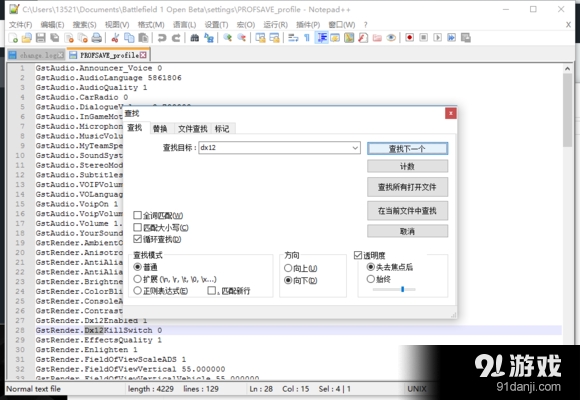The image size is (580, 400).
Task: Open the 插件(P) menu
Action: coord(308,25)
